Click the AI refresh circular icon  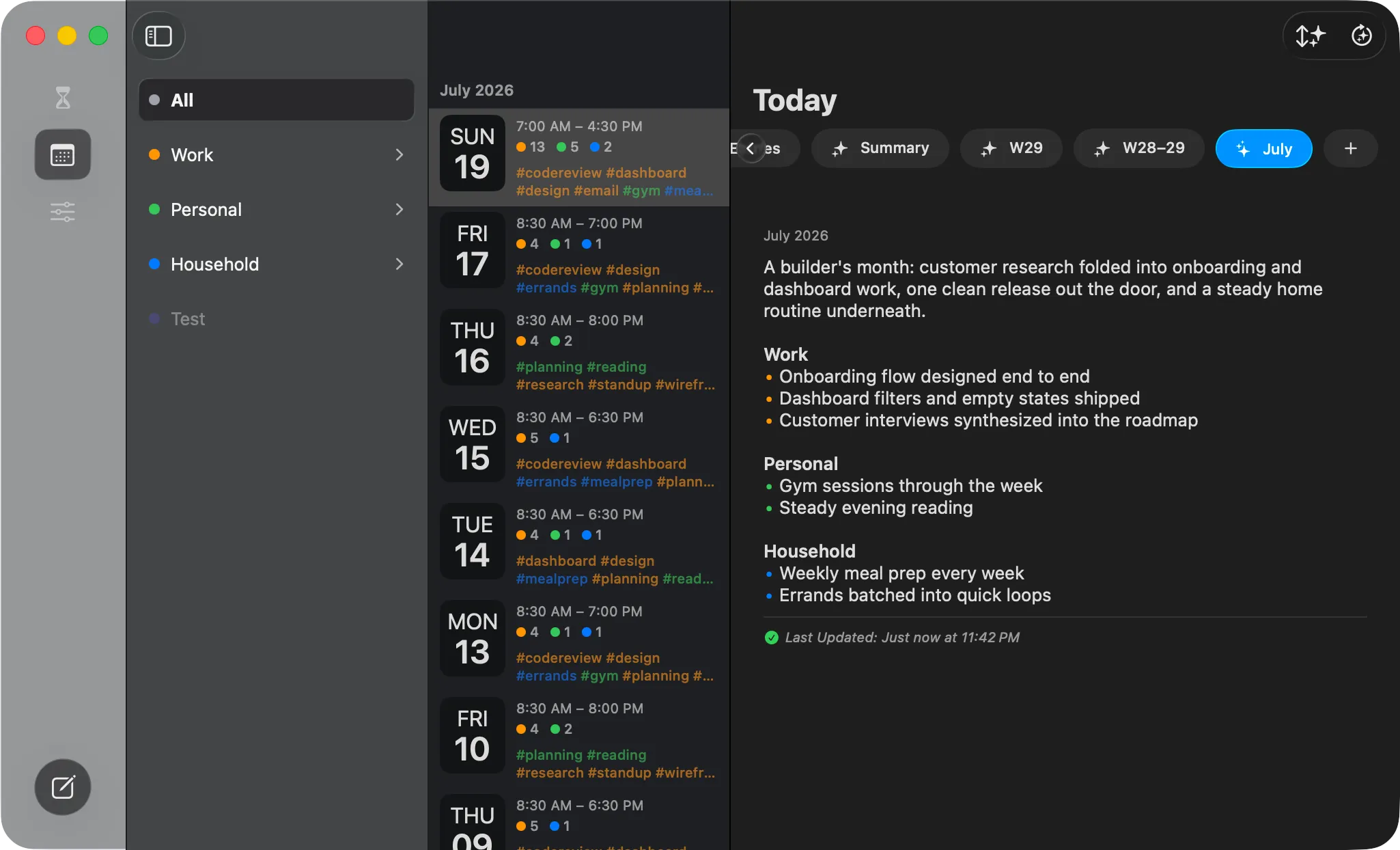click(1362, 36)
